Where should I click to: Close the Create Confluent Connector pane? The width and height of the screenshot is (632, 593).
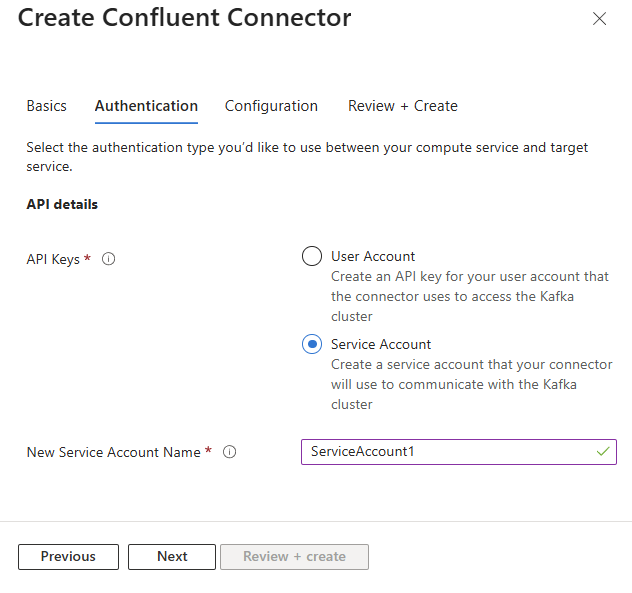[600, 19]
